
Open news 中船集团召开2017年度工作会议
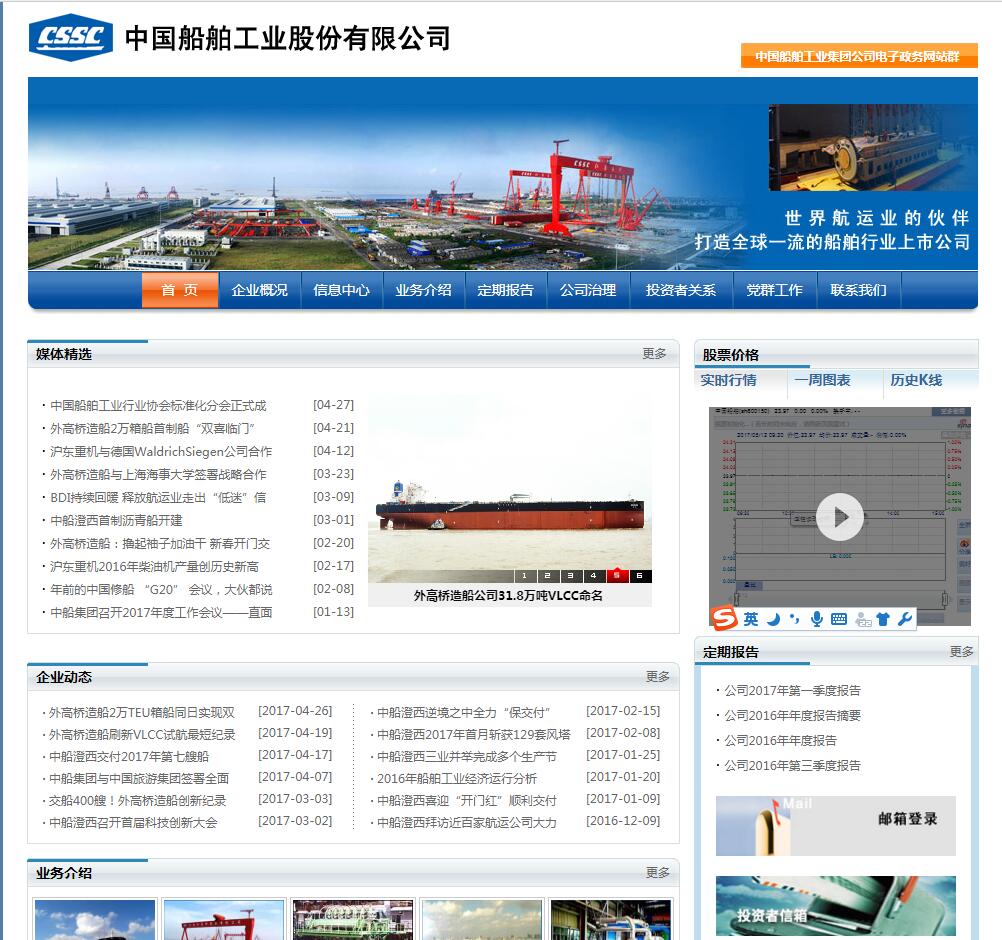click(x=161, y=612)
